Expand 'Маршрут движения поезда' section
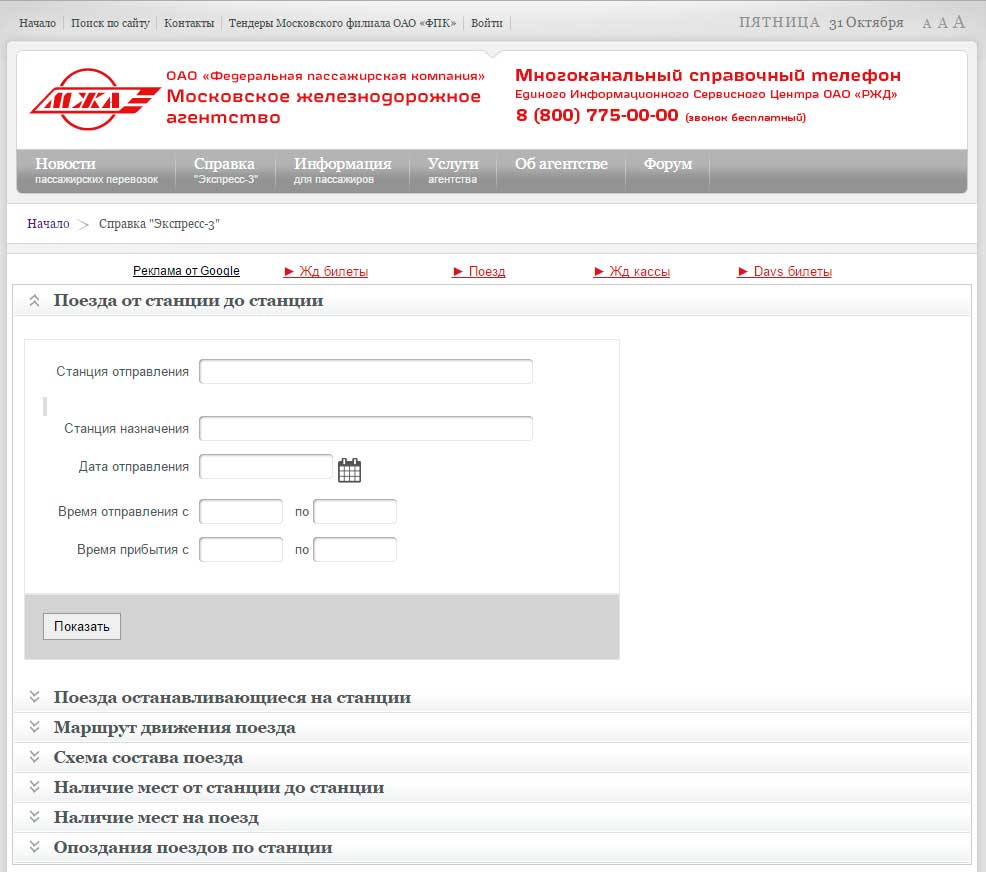The height and width of the screenshot is (872, 986). coord(174,728)
